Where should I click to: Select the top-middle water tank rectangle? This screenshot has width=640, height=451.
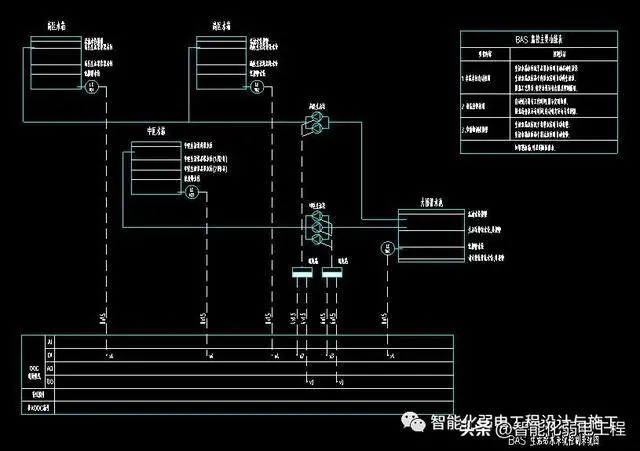[x=221, y=62]
